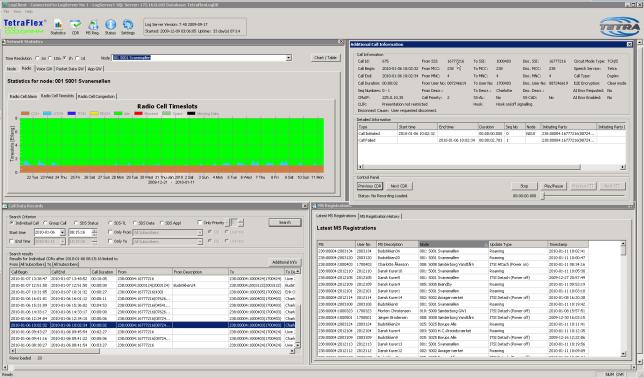
Task: Click the Next CDR button
Action: click(398, 186)
